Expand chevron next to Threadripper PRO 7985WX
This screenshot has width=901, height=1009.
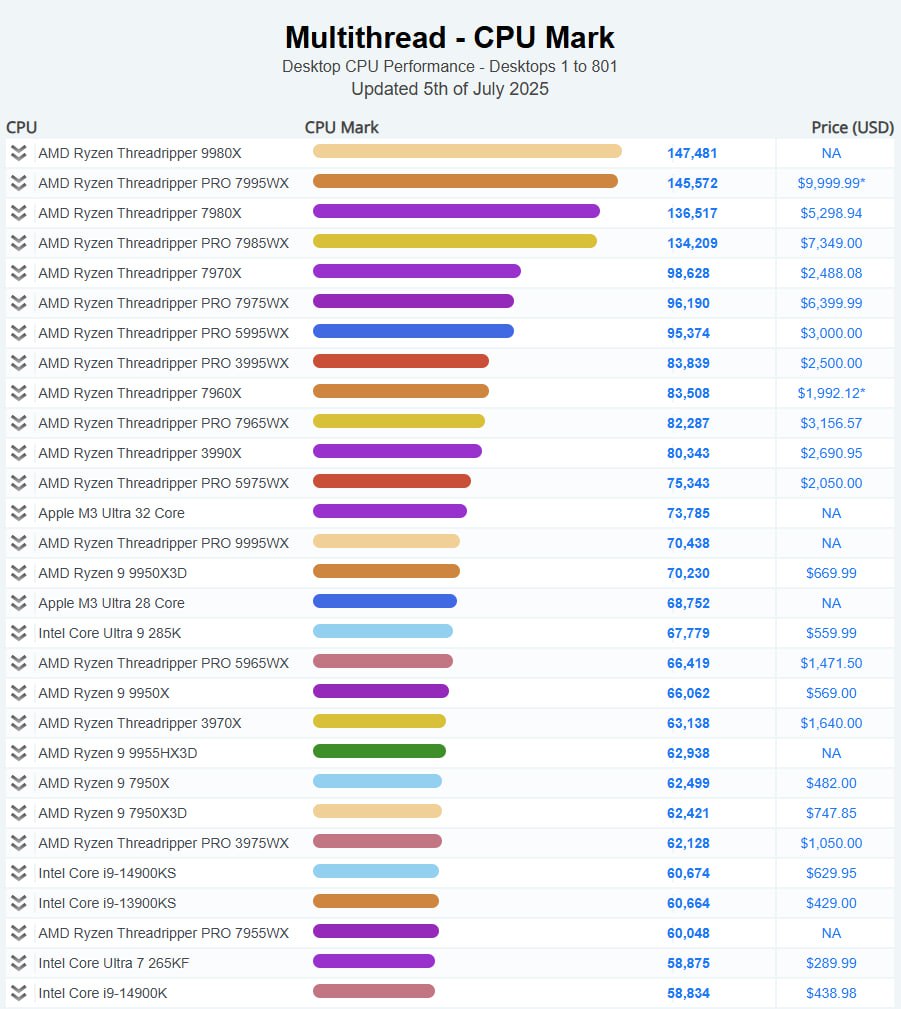(19, 243)
